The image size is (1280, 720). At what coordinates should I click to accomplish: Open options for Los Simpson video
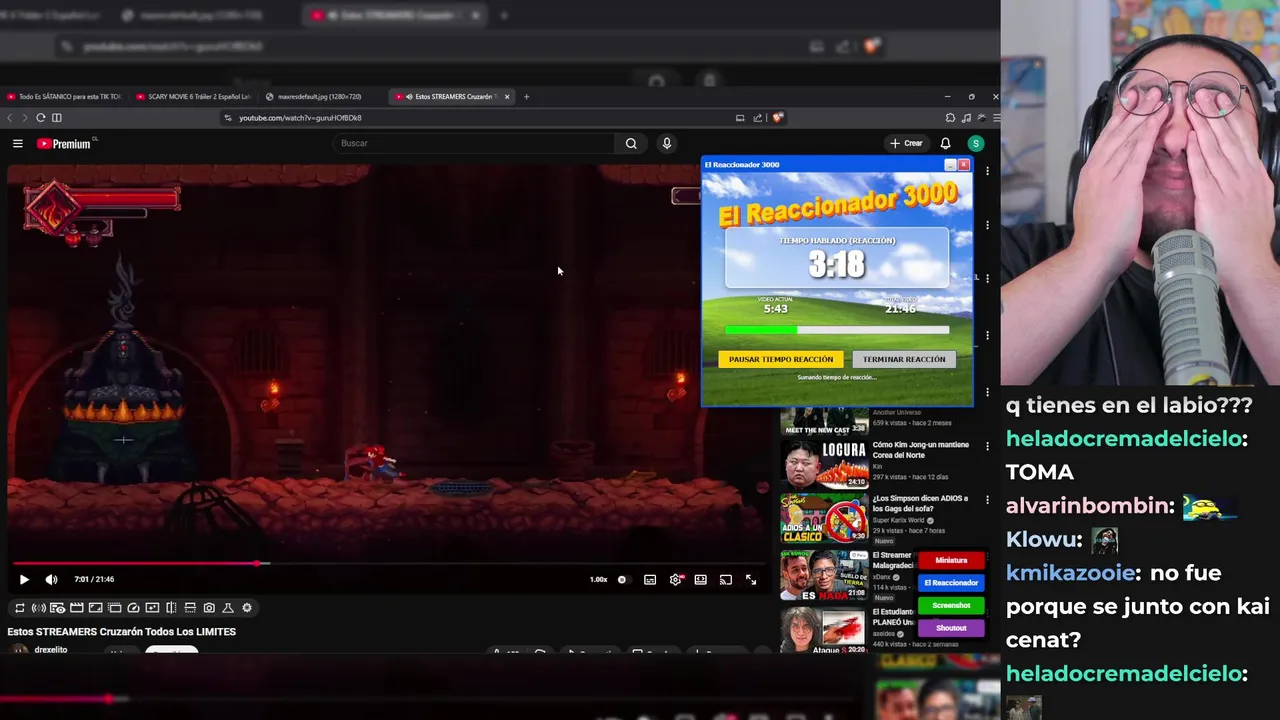tap(987, 500)
